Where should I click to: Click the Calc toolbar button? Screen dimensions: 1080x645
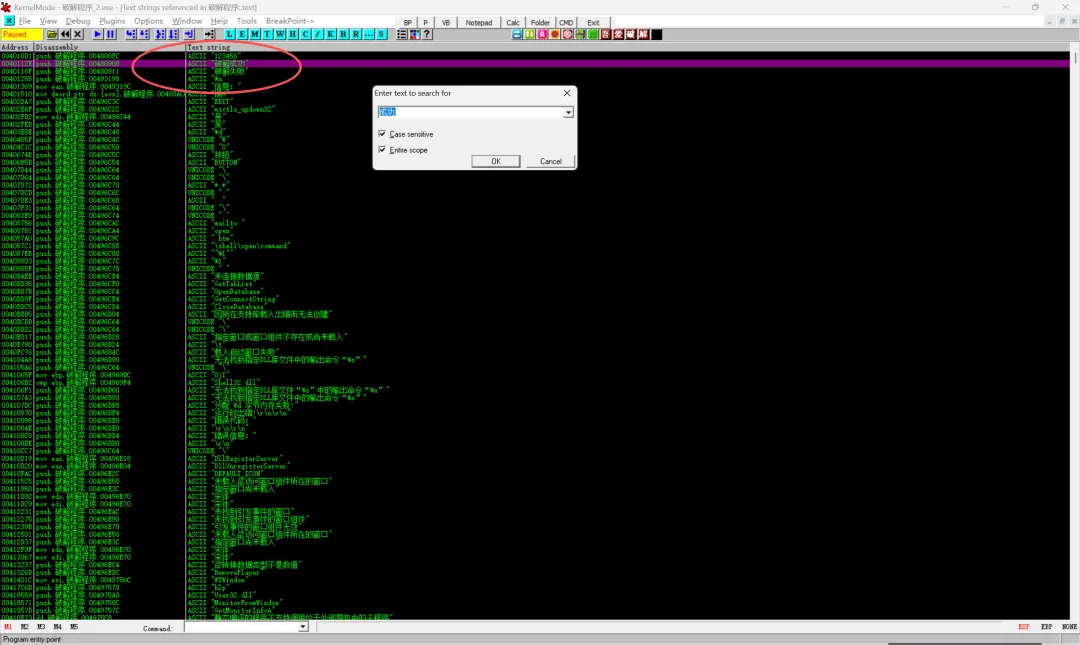click(513, 23)
